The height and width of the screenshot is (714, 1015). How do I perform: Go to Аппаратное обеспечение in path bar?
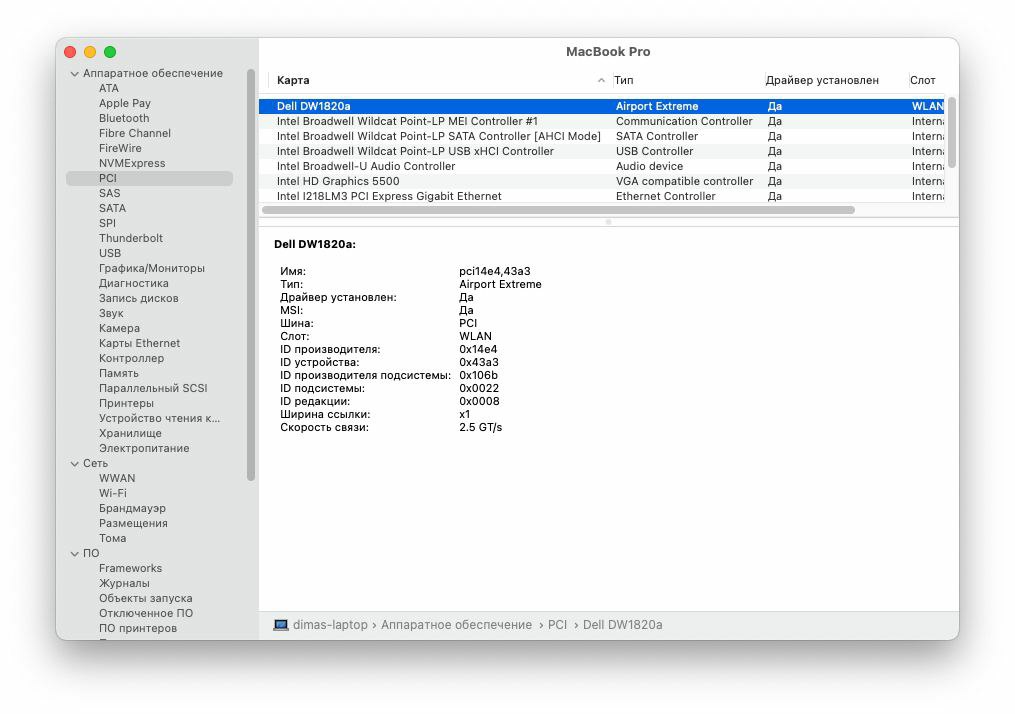point(456,625)
